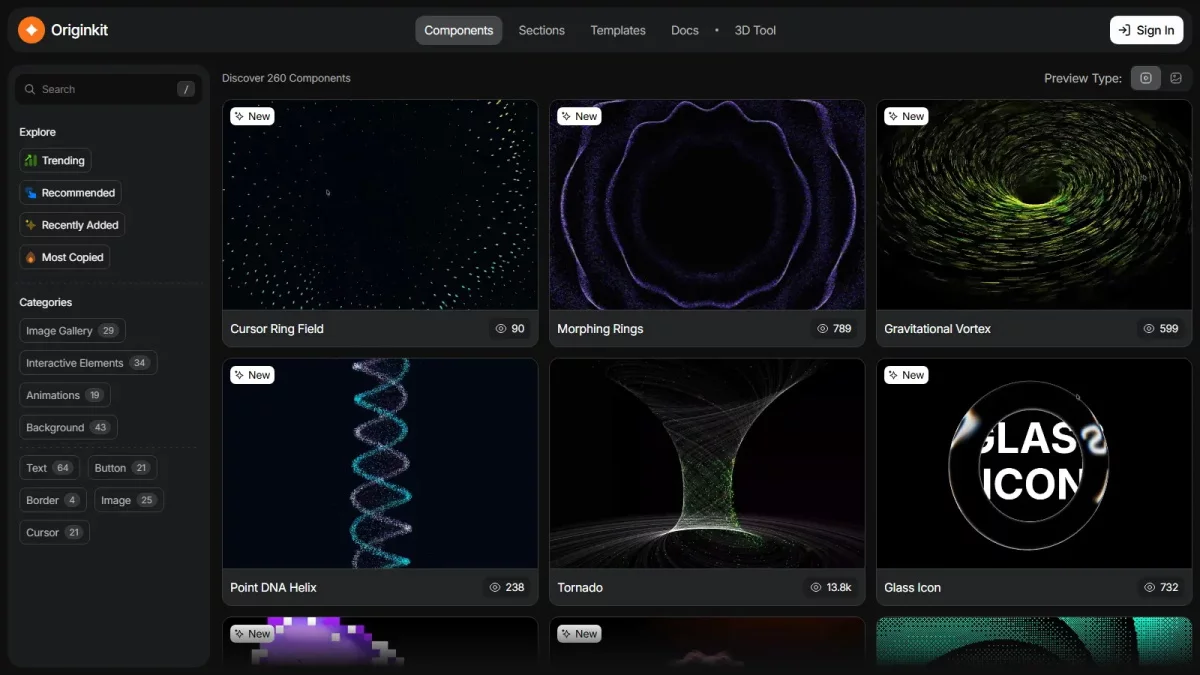Click the New badge on Glass Icon
The width and height of the screenshot is (1200, 675).
(x=906, y=375)
